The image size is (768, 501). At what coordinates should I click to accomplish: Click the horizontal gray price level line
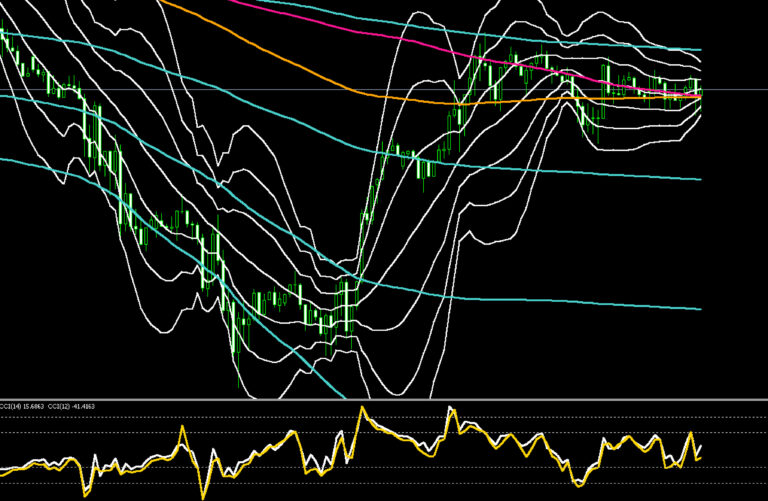(x=384, y=90)
